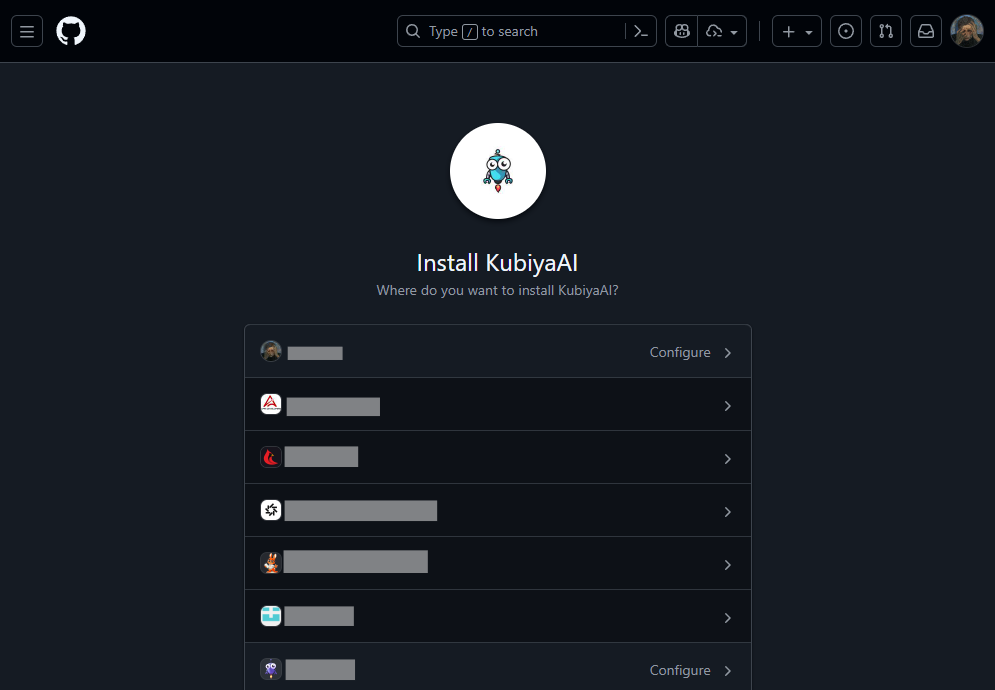View your pull requests

tap(885, 31)
